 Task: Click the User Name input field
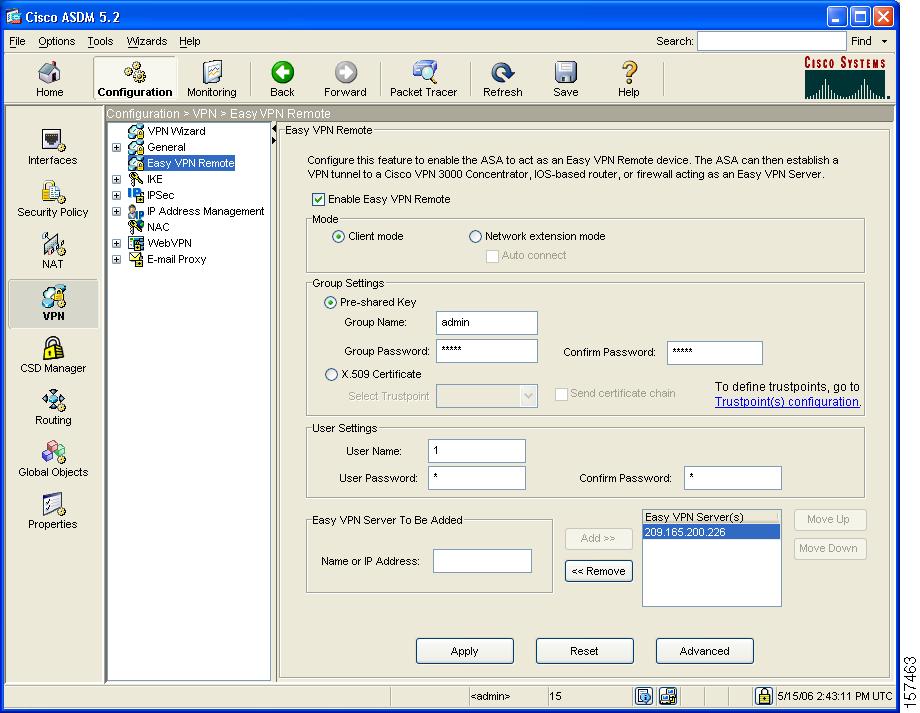(x=477, y=451)
